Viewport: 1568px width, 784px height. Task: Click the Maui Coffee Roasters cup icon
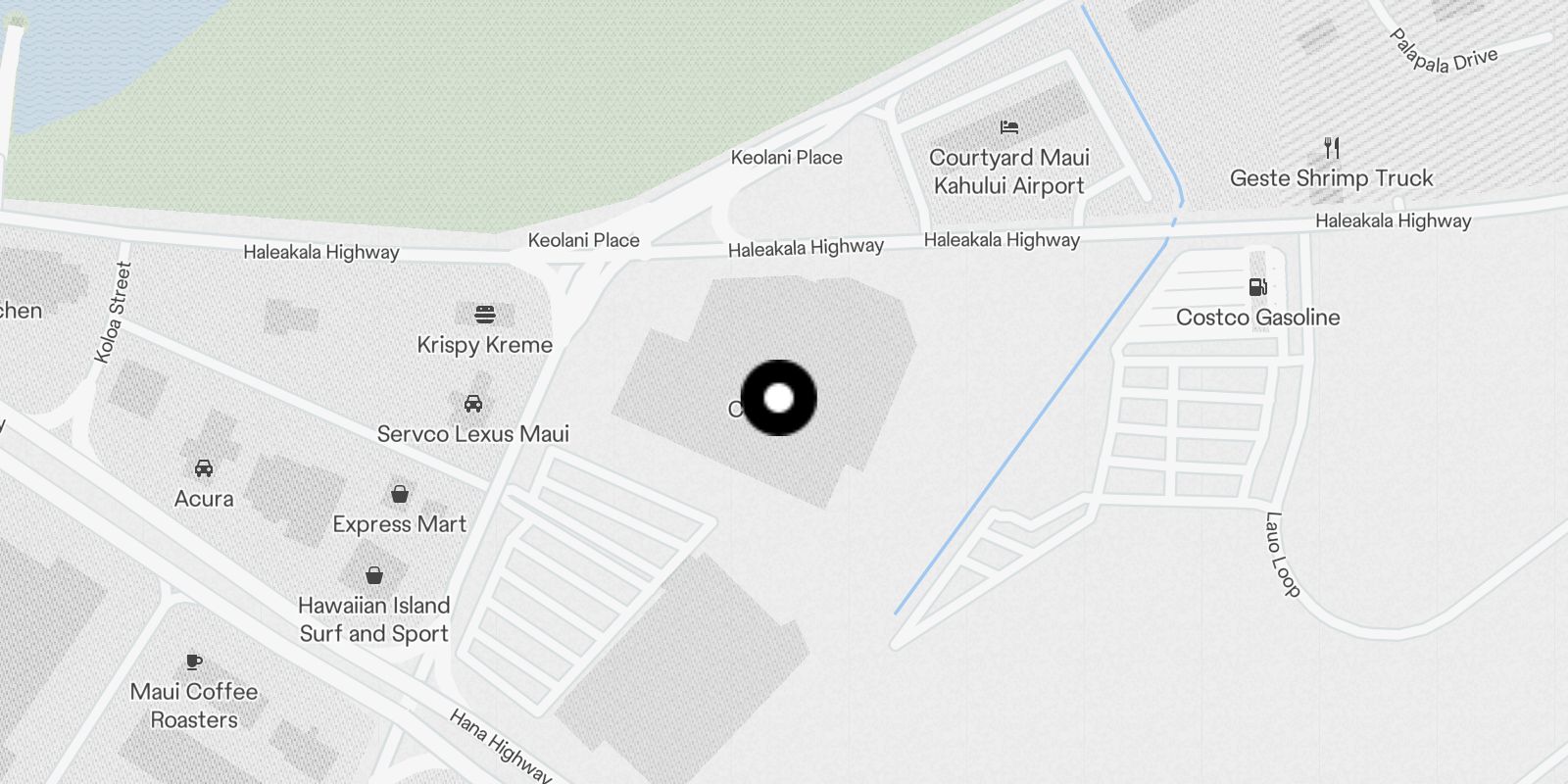click(194, 661)
